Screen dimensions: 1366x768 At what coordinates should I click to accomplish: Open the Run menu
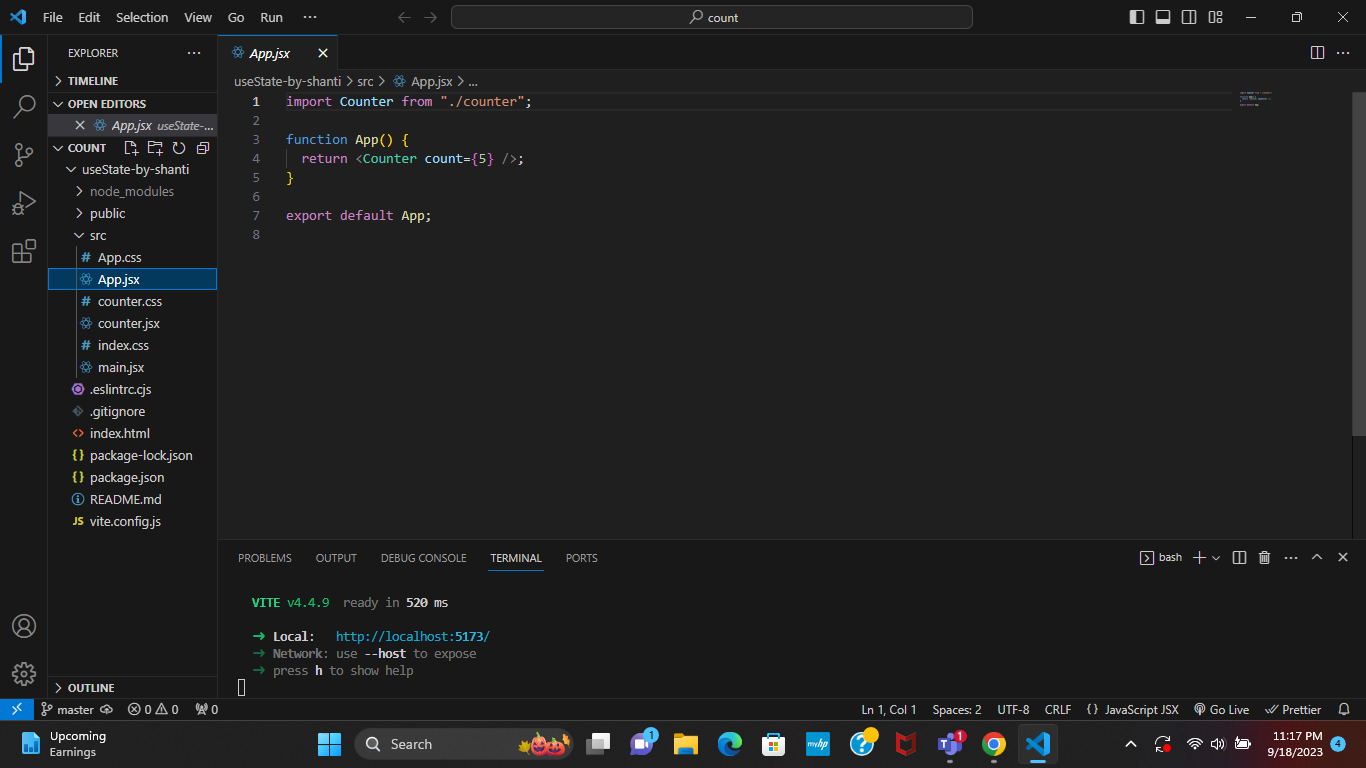(271, 17)
